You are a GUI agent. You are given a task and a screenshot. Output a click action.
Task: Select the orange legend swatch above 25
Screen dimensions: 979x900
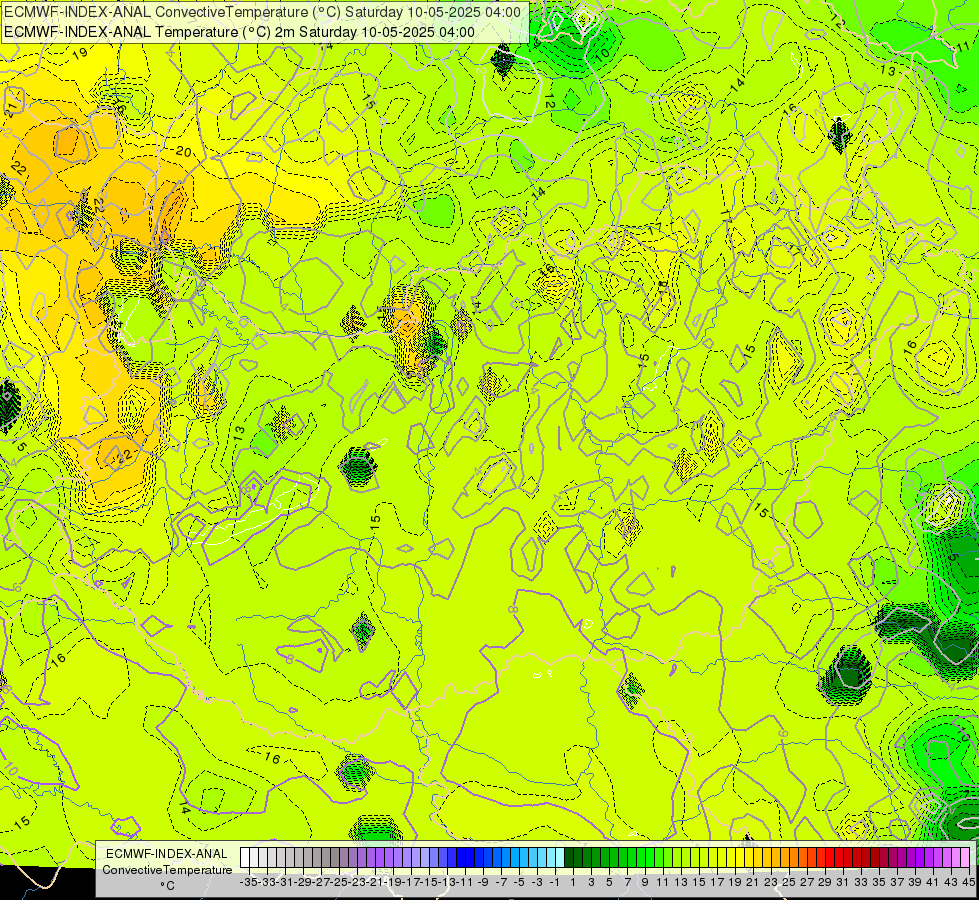coord(785,858)
